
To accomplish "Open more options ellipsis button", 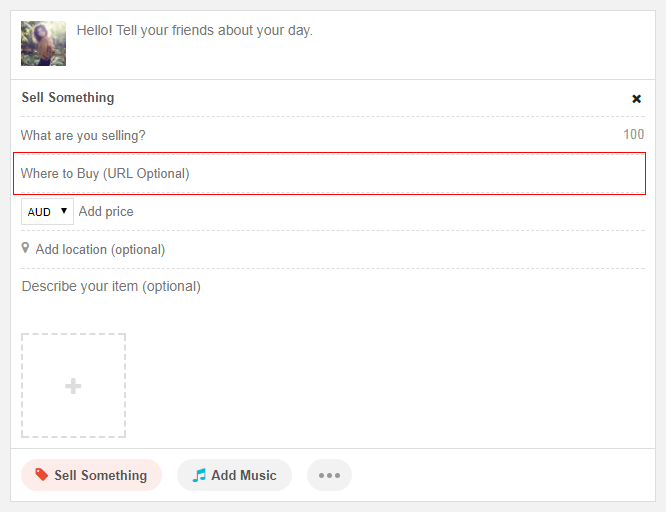I will [x=329, y=475].
